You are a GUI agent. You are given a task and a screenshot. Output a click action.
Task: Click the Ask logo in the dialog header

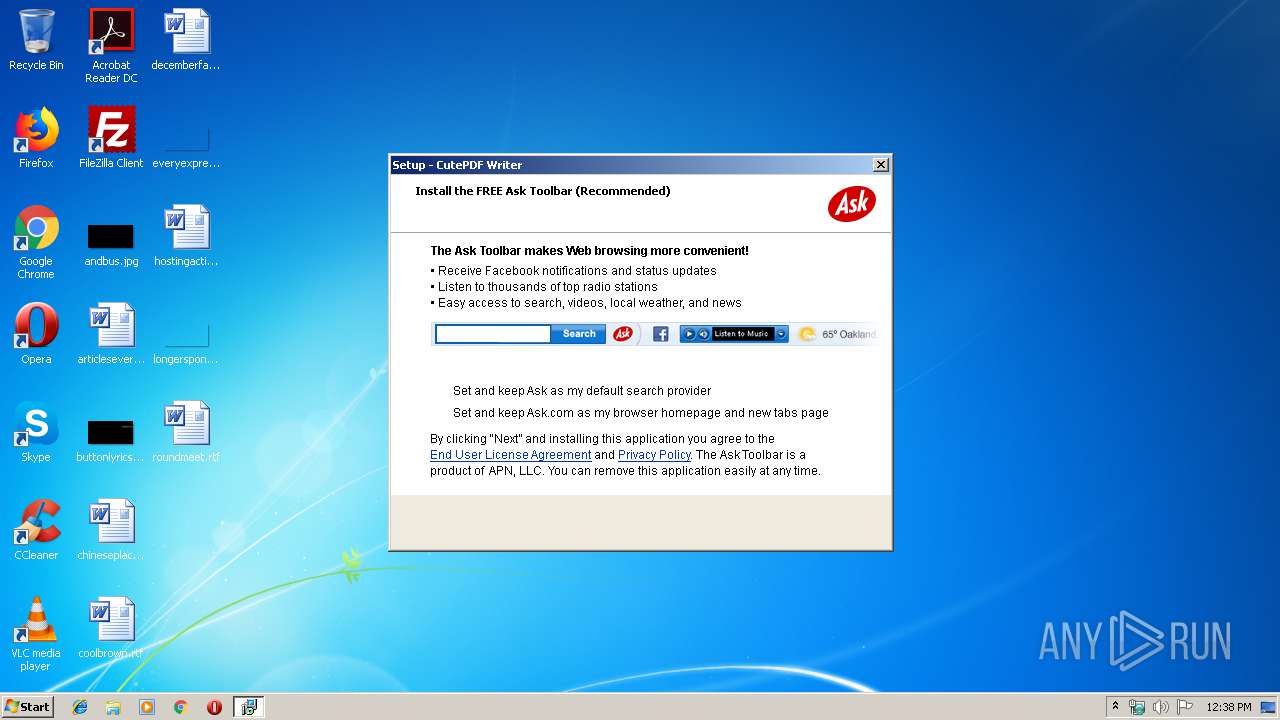pyautogui.click(x=852, y=204)
